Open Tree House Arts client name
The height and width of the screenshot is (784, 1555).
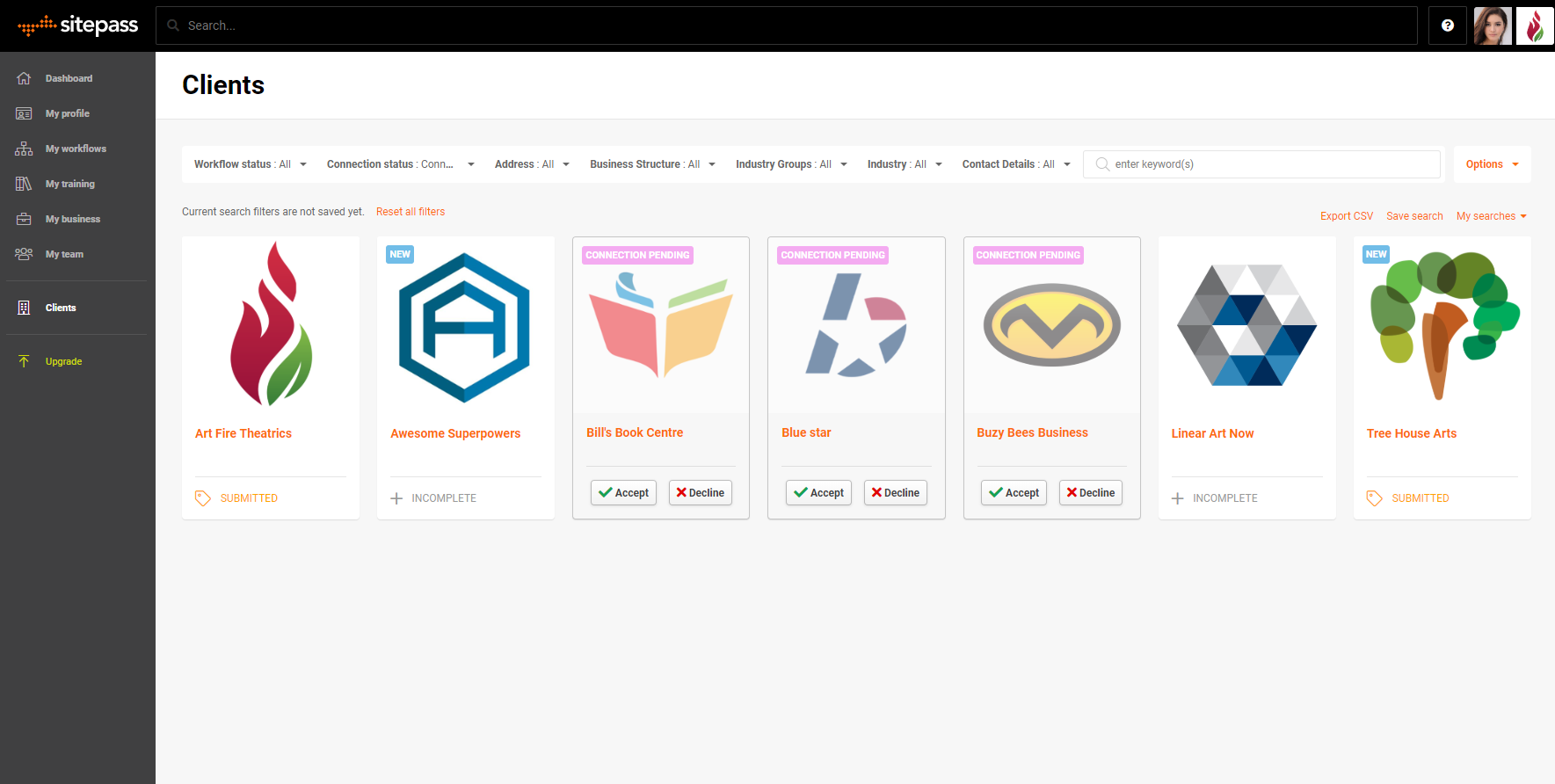pyautogui.click(x=1411, y=433)
